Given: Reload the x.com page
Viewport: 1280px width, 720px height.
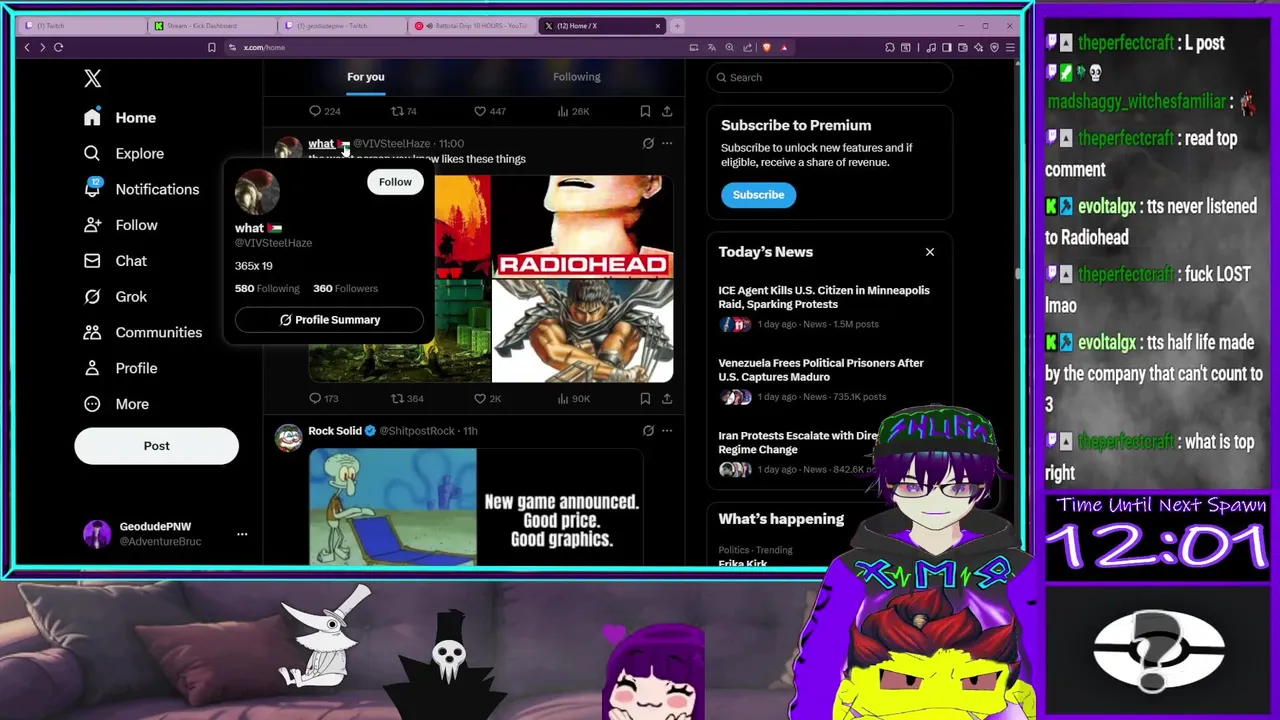Looking at the screenshot, I should [58, 47].
